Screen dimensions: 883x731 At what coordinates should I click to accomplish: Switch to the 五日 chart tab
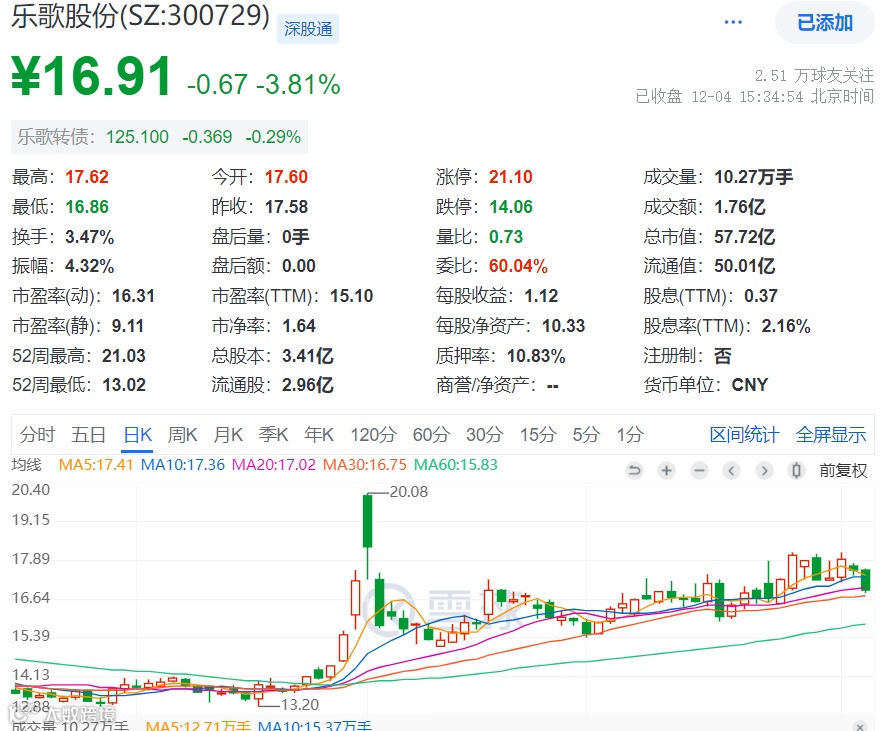[x=88, y=435]
